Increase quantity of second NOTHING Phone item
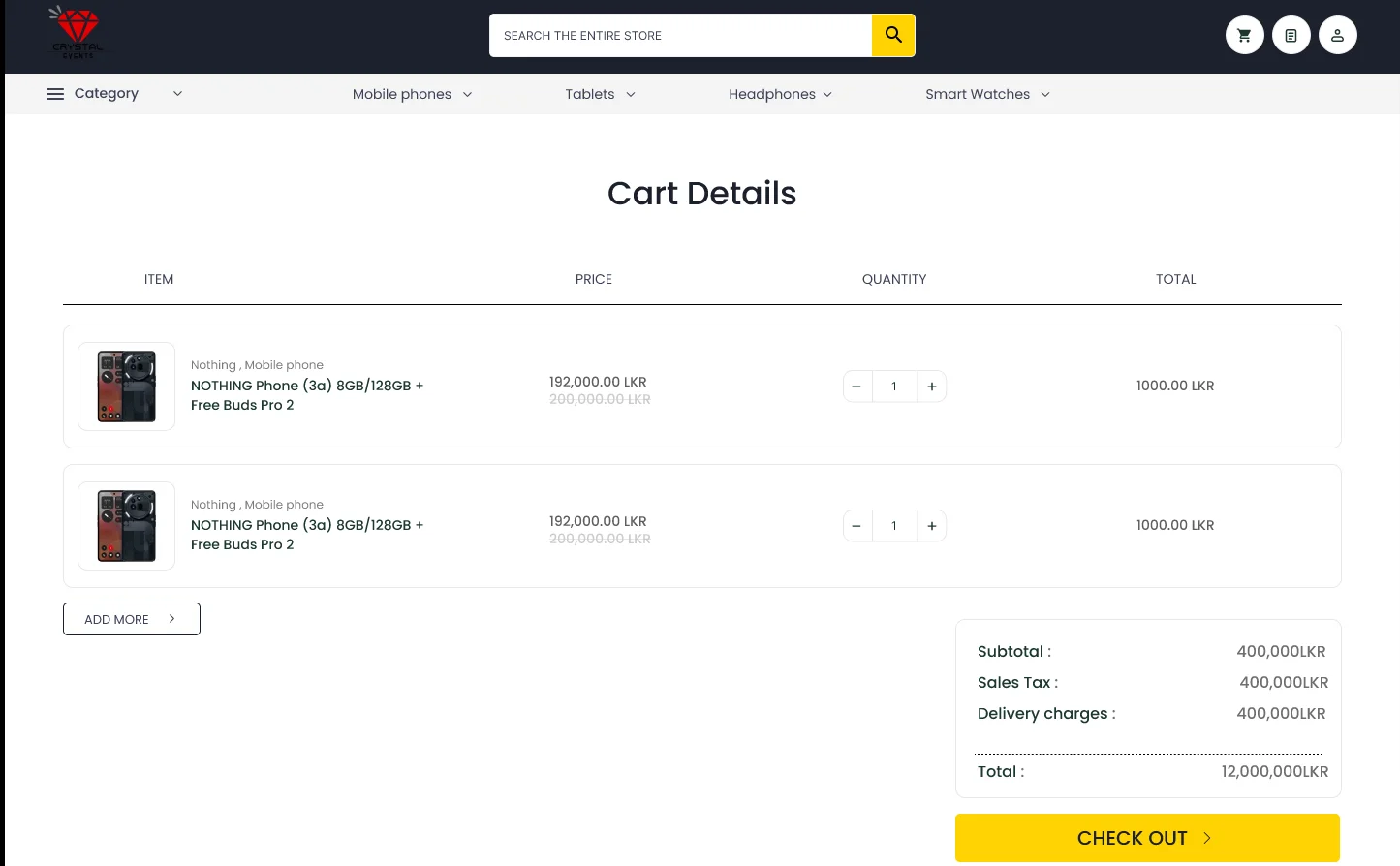This screenshot has width=1400, height=866. (x=932, y=526)
